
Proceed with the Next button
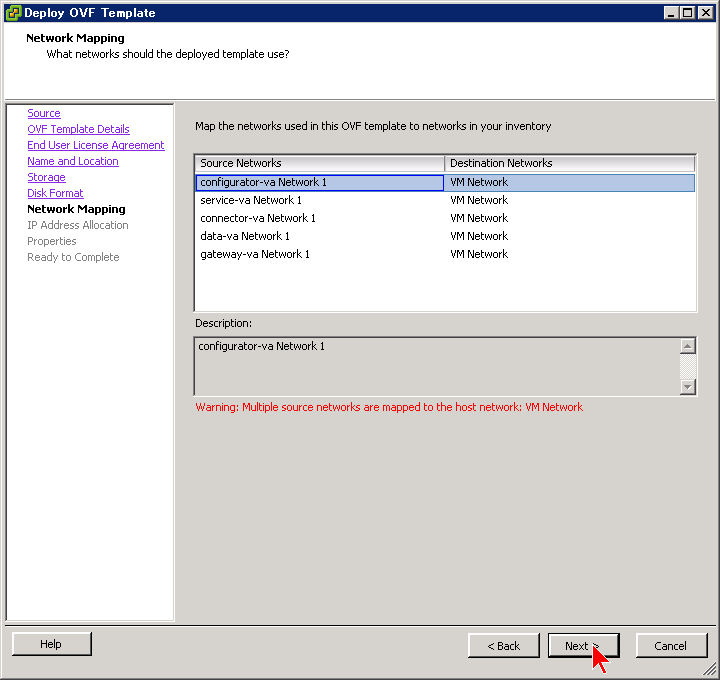click(583, 646)
